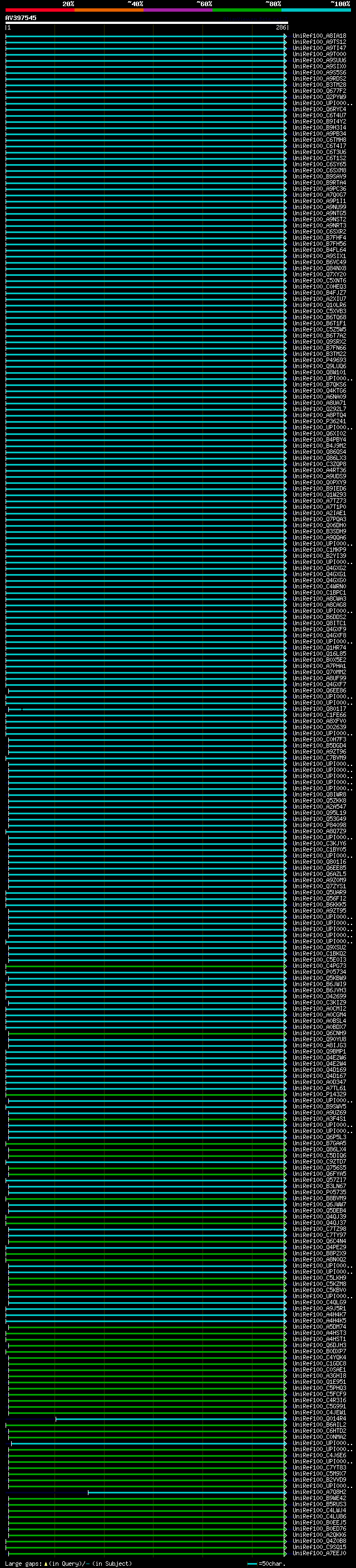Screen dimensions: 356x1568
Task: Select hit label UniRef100_Q677F2
Action: (x=319, y=91)
